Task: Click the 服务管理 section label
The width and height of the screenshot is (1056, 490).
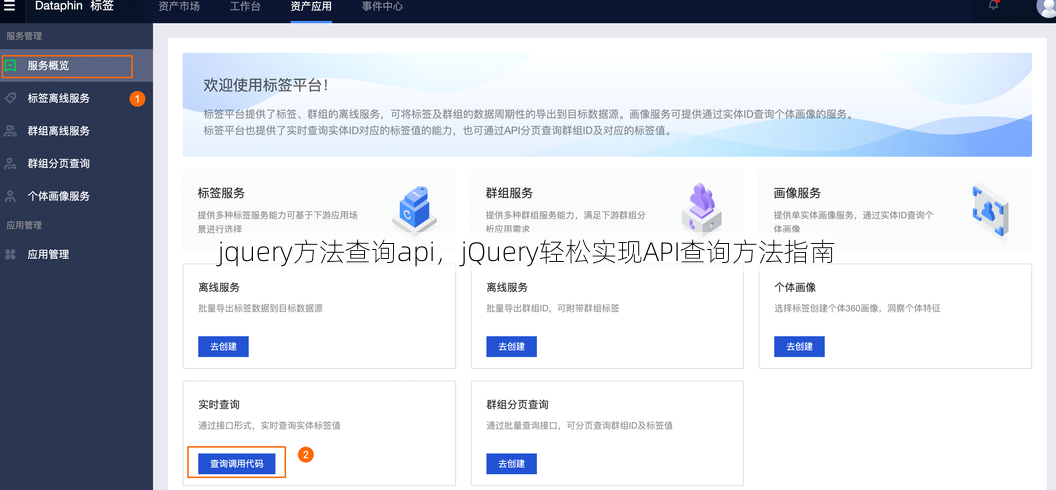Action: 24,36
